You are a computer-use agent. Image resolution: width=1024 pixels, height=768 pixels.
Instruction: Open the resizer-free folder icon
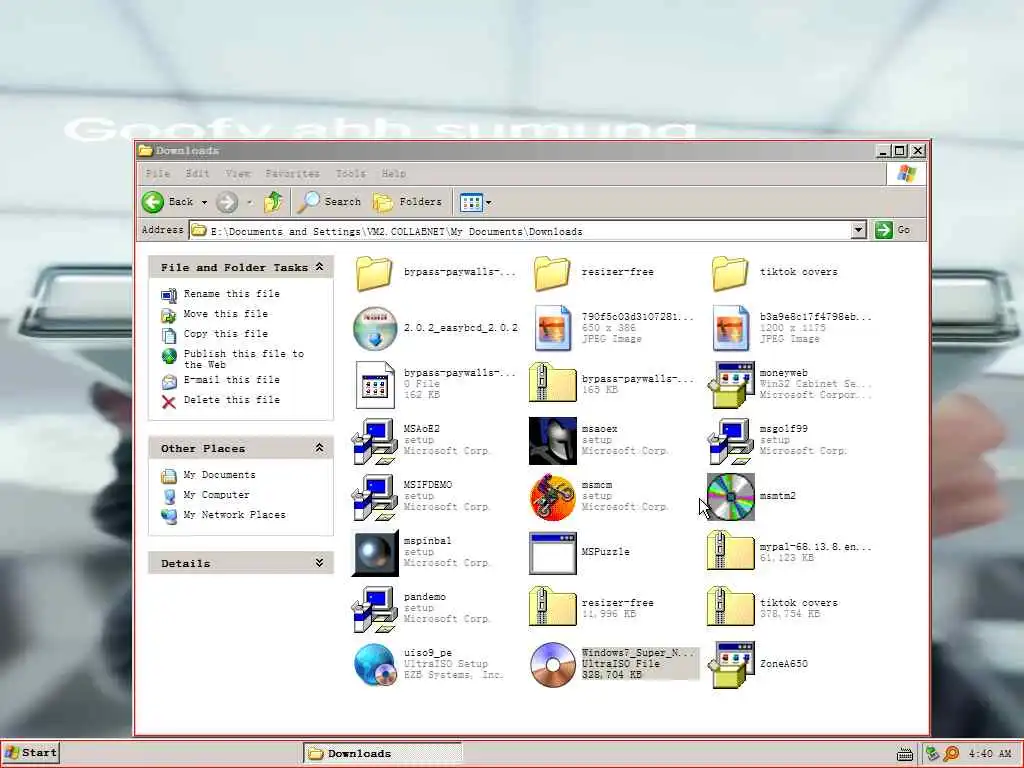click(x=552, y=273)
